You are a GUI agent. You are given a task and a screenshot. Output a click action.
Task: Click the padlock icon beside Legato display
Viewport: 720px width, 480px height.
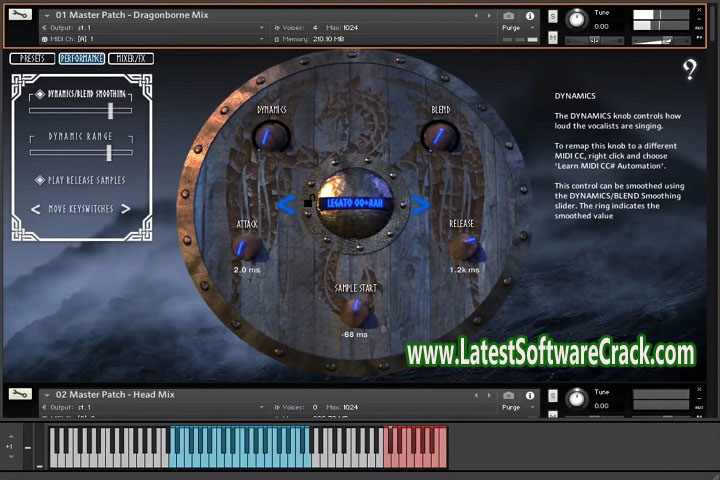pyautogui.click(x=309, y=203)
